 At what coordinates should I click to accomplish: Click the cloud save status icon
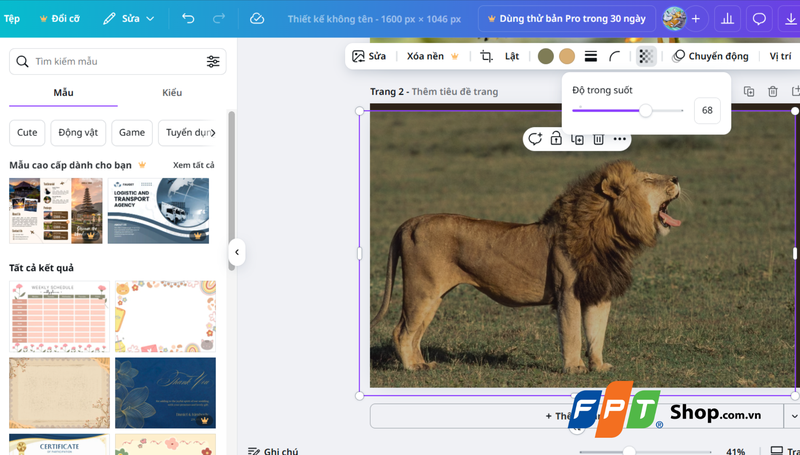pyautogui.click(x=257, y=19)
